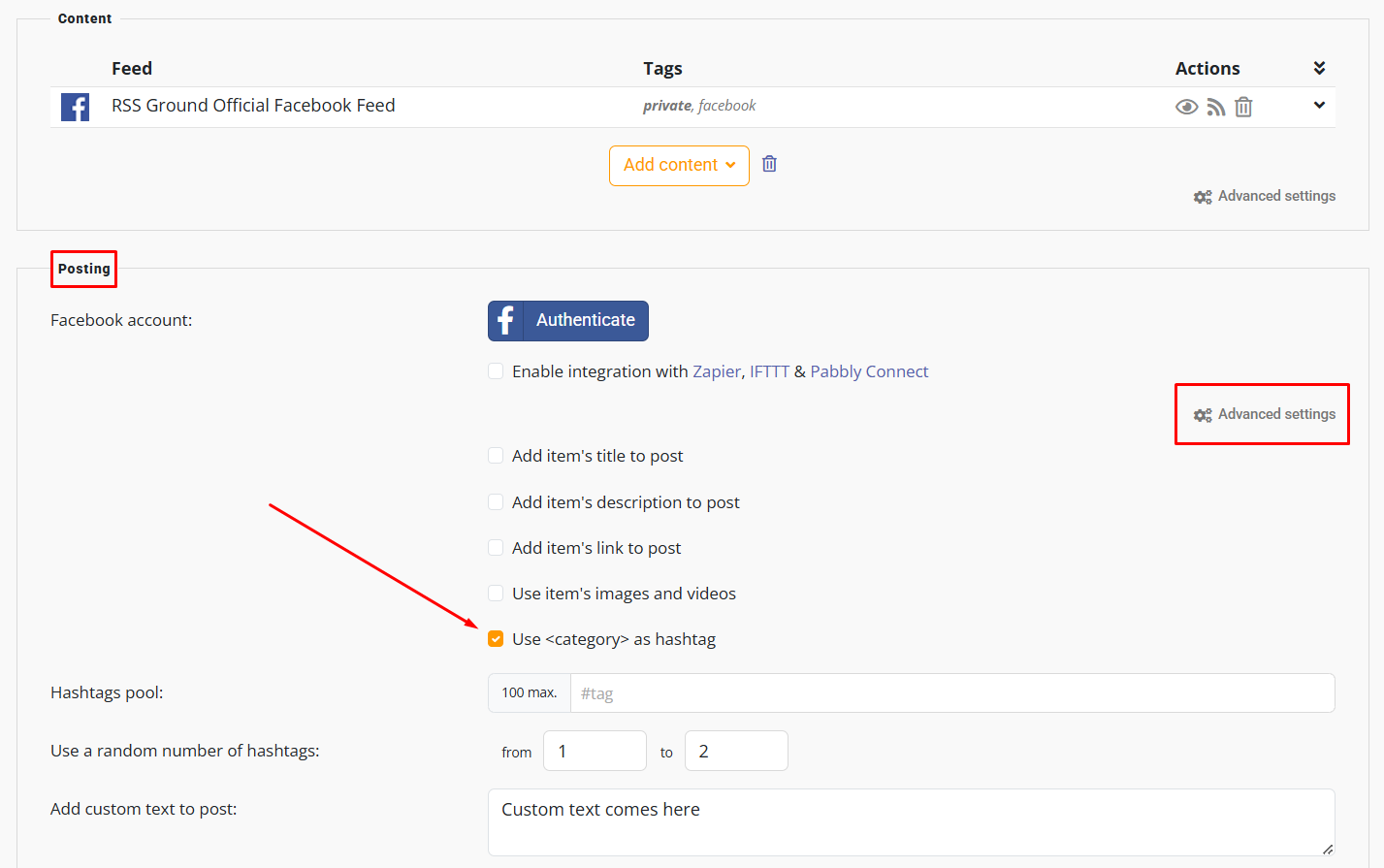
Task: Expand all feeds with double chevron
Action: 1319,68
